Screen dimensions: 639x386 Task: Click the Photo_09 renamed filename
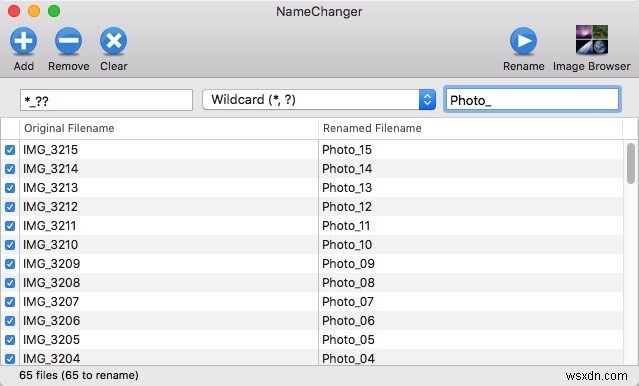pyautogui.click(x=348, y=264)
